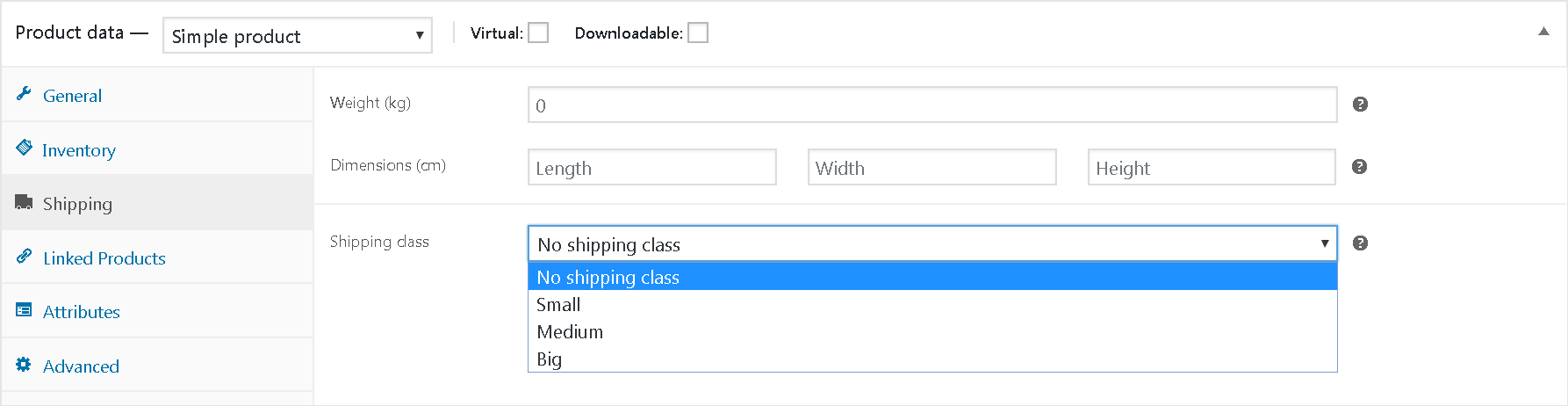1568x406 pixels.
Task: Click the Attributes list icon
Action: click(x=24, y=310)
